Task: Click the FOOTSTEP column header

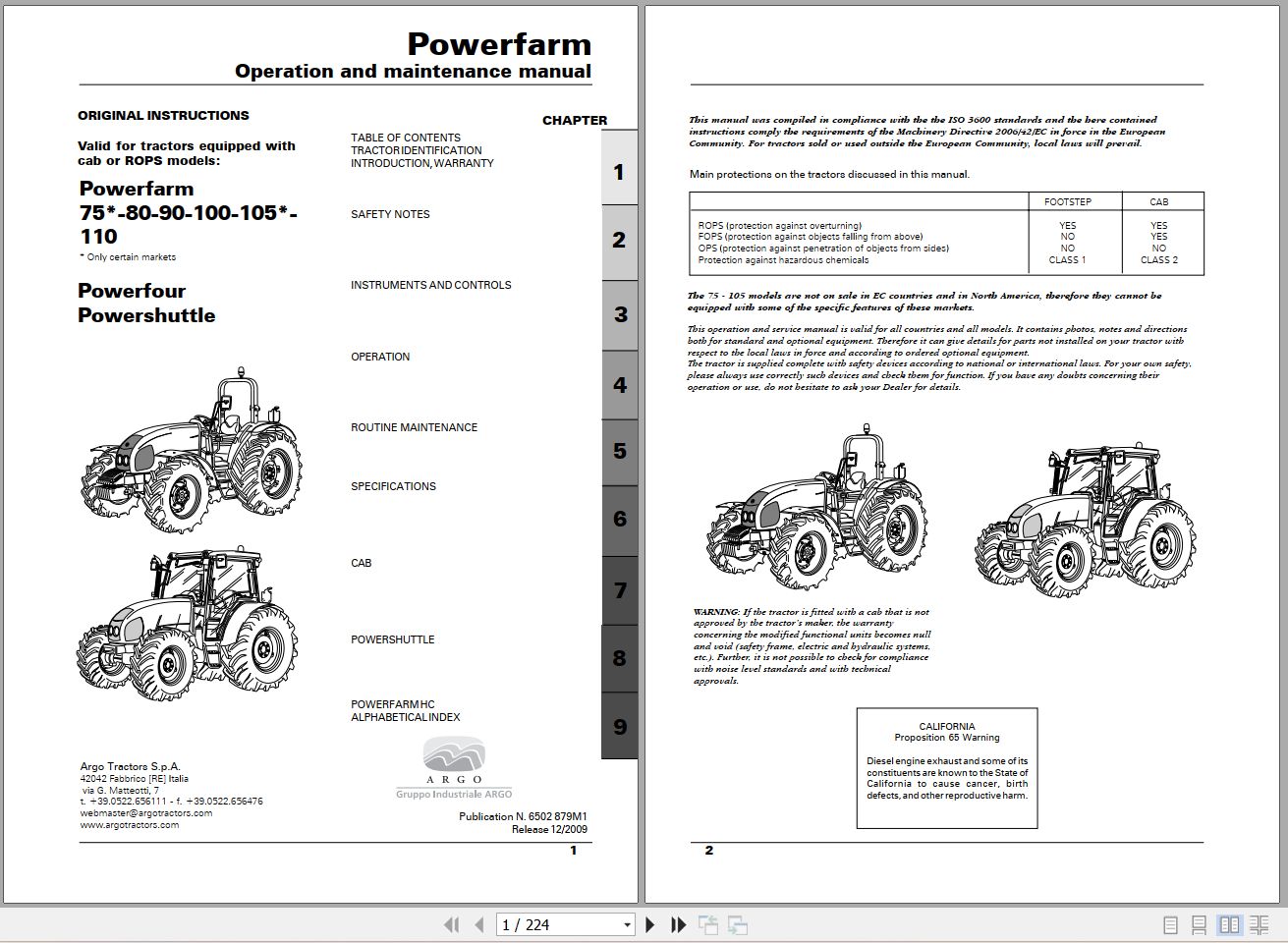Action: click(x=1068, y=201)
